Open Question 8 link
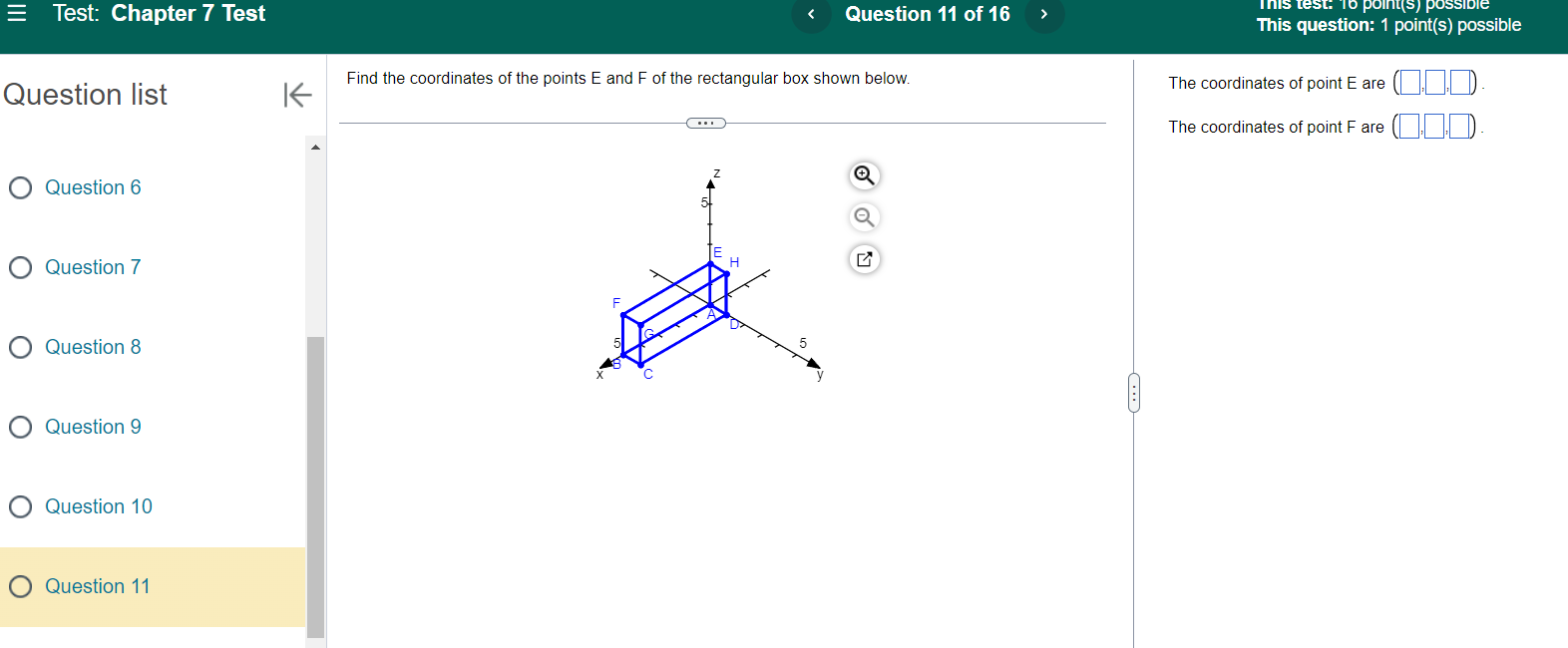The height and width of the screenshot is (648, 1568). point(93,347)
